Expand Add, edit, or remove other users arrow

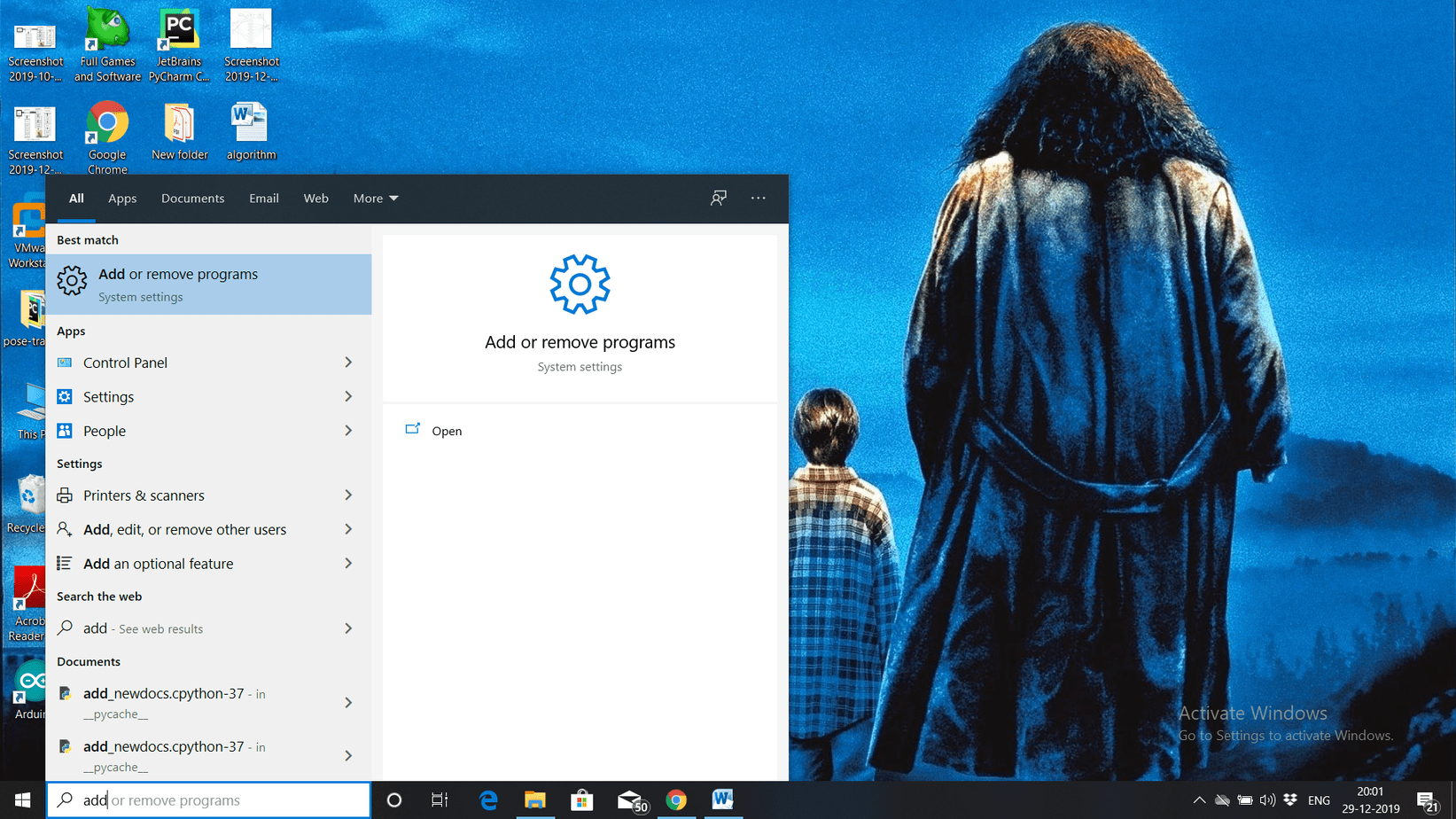348,529
